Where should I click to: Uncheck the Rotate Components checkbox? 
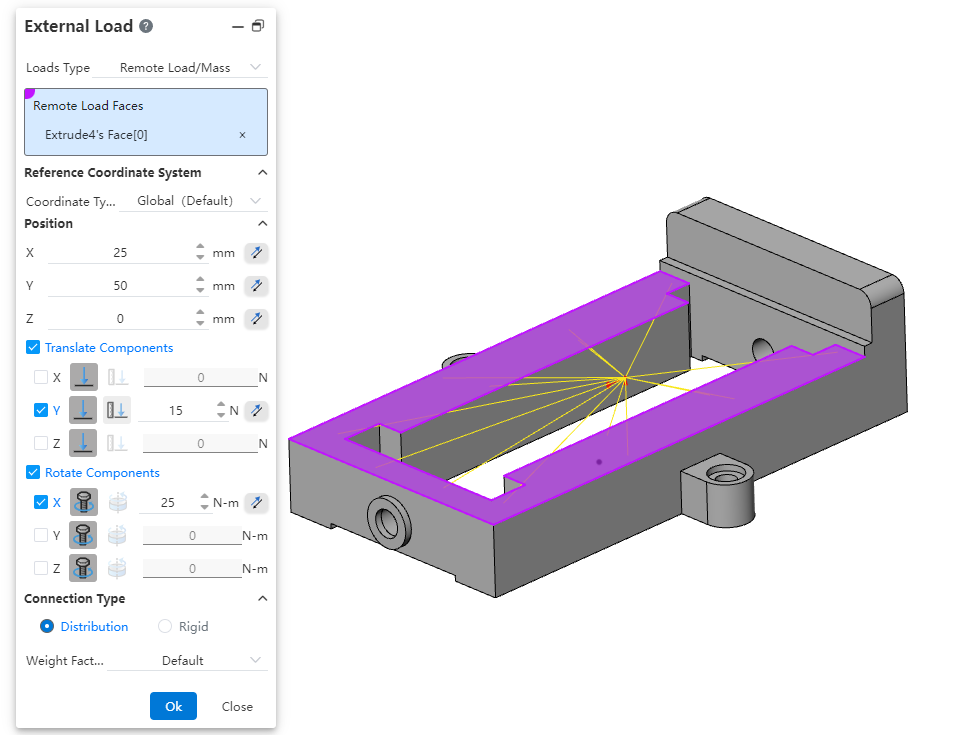pos(33,473)
